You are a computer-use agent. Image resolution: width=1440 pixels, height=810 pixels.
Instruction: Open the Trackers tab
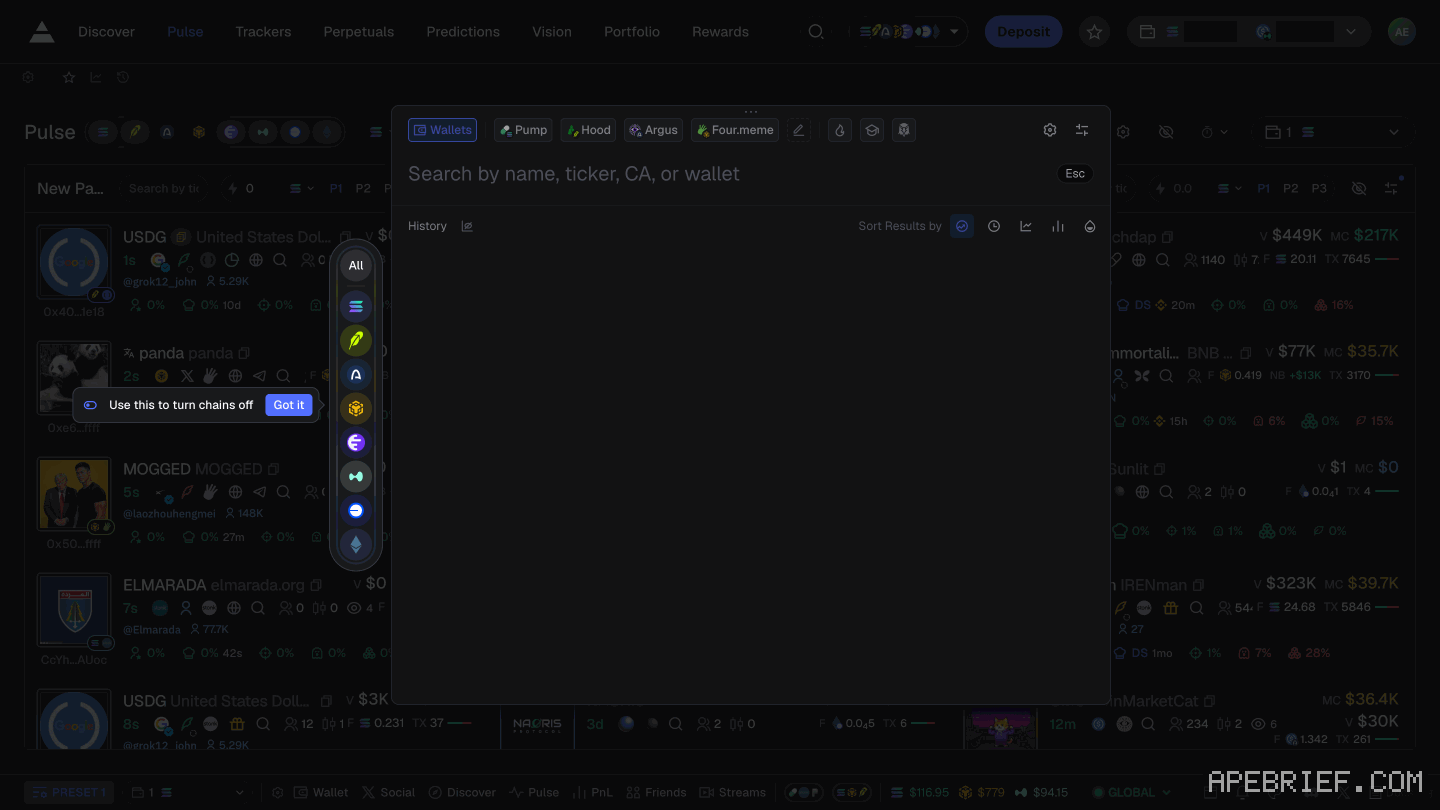263,32
